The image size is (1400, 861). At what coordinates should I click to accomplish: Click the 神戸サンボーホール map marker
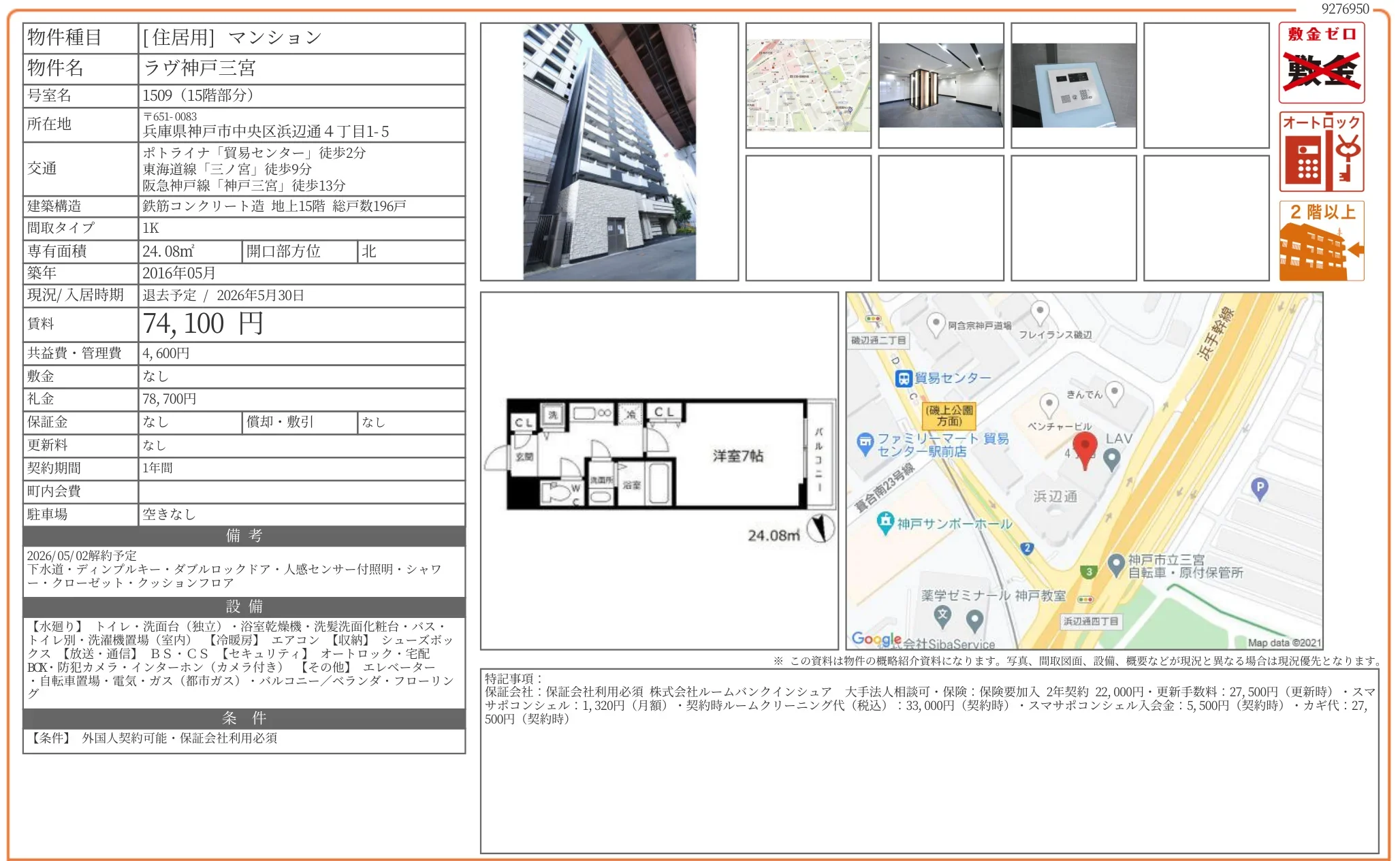pyautogui.click(x=885, y=522)
